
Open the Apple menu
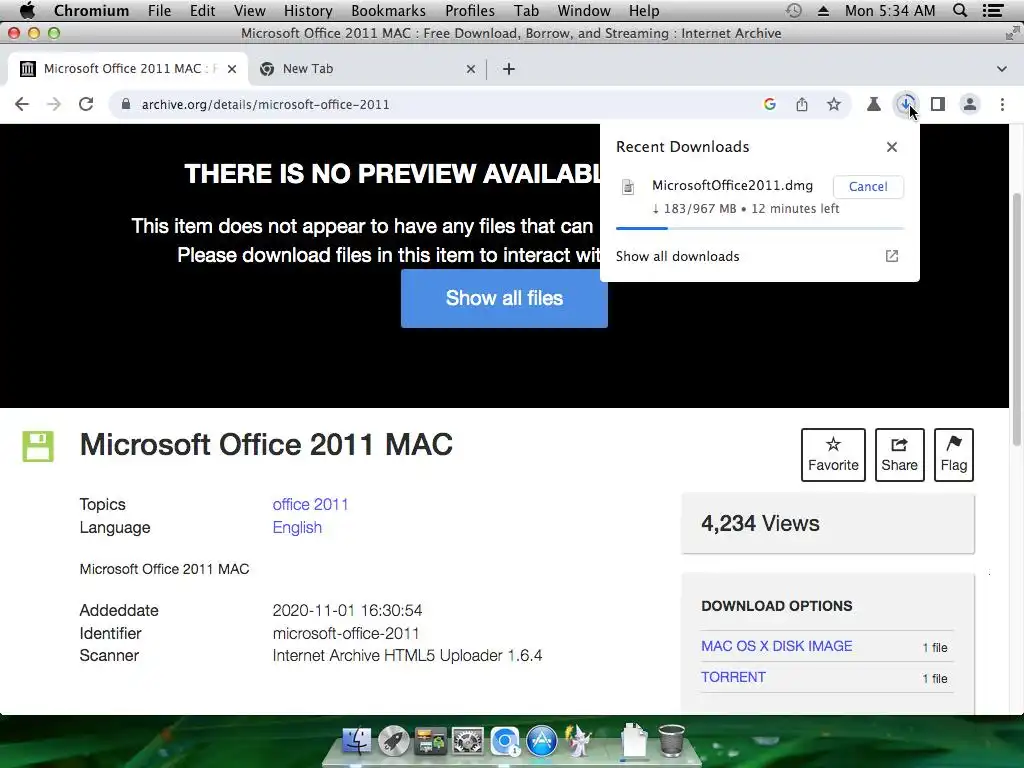(27, 10)
